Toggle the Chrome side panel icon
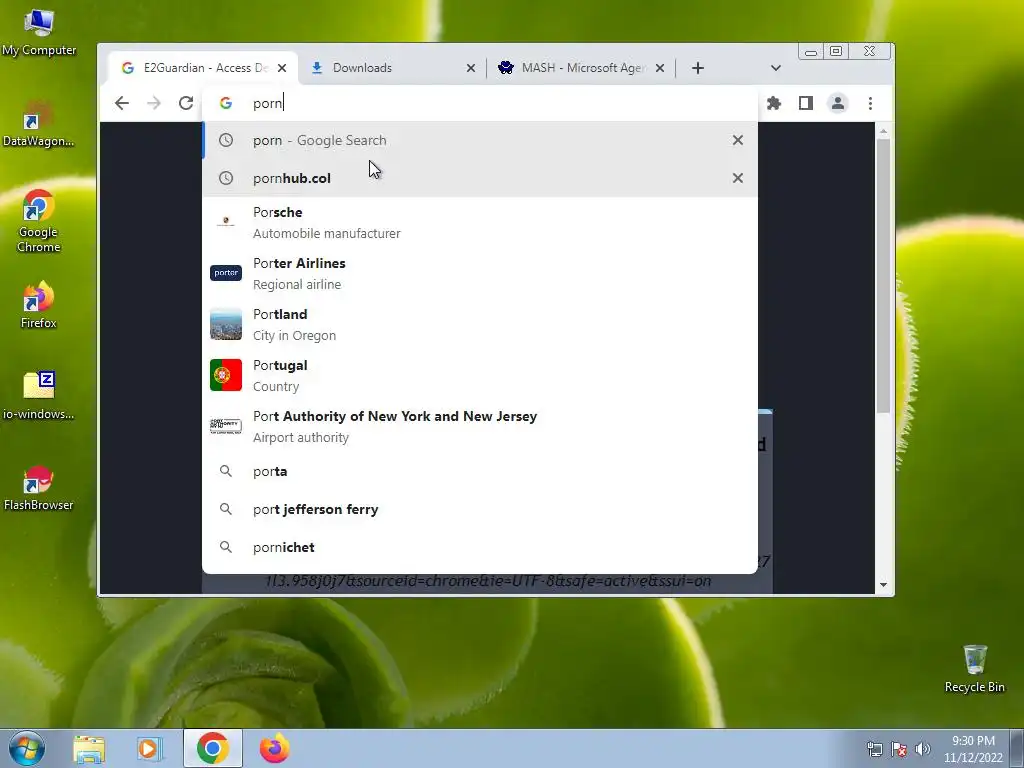 (x=806, y=103)
